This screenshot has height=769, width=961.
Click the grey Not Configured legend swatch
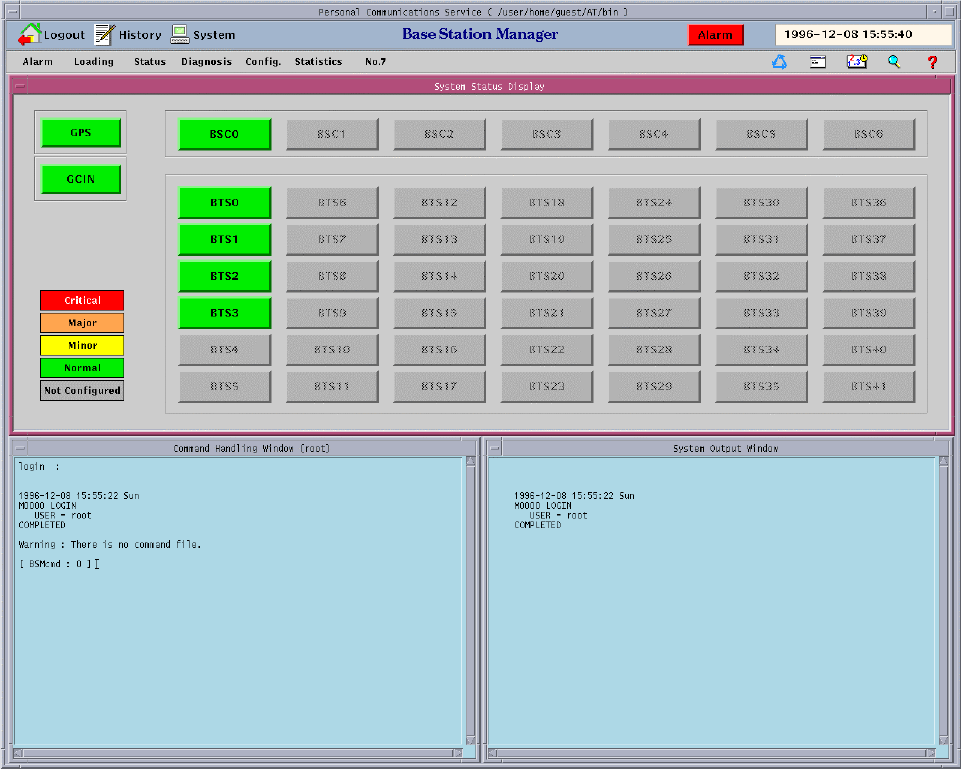(82, 391)
